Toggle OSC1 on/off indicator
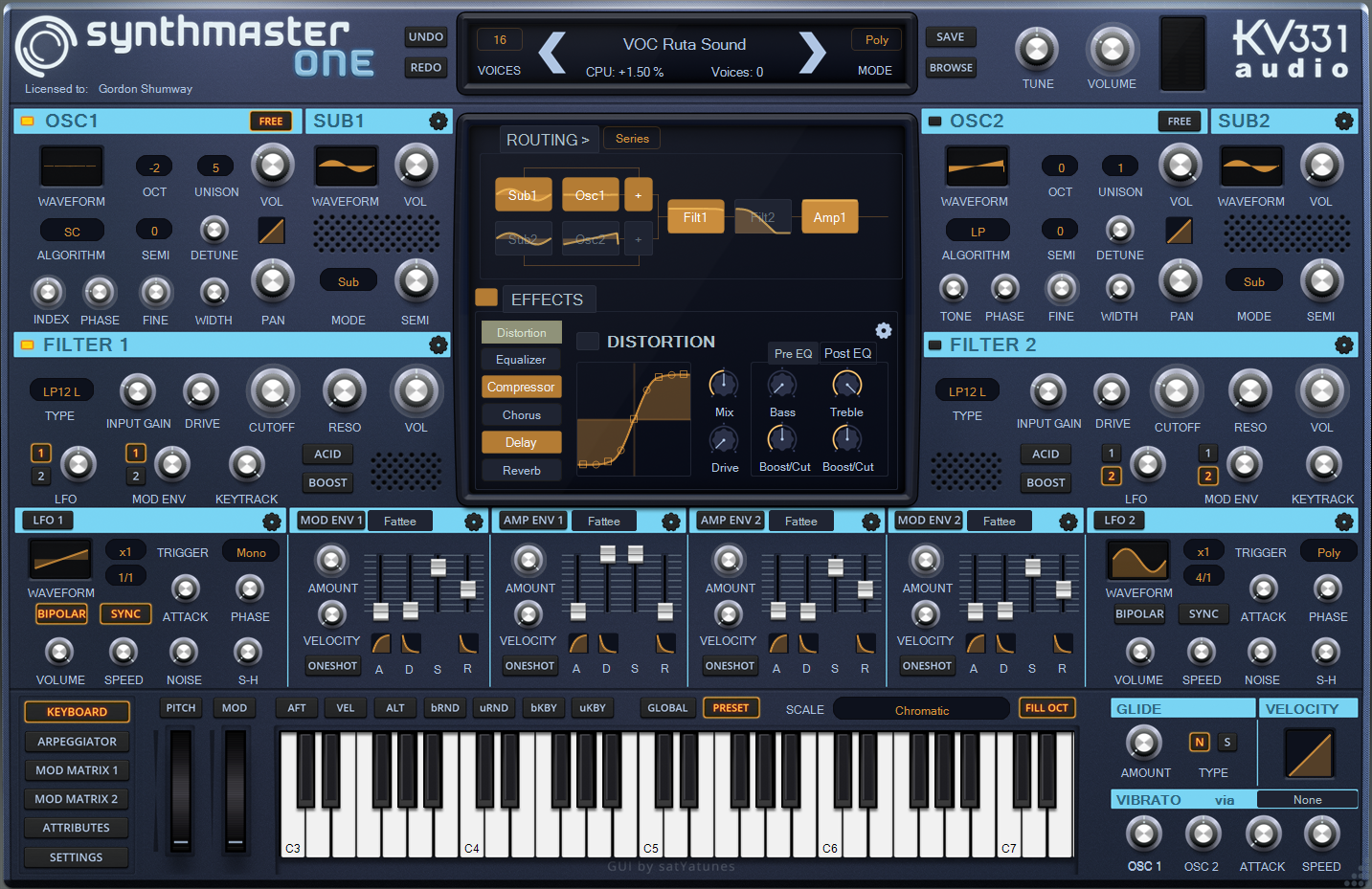The width and height of the screenshot is (1372, 889). click(x=27, y=122)
